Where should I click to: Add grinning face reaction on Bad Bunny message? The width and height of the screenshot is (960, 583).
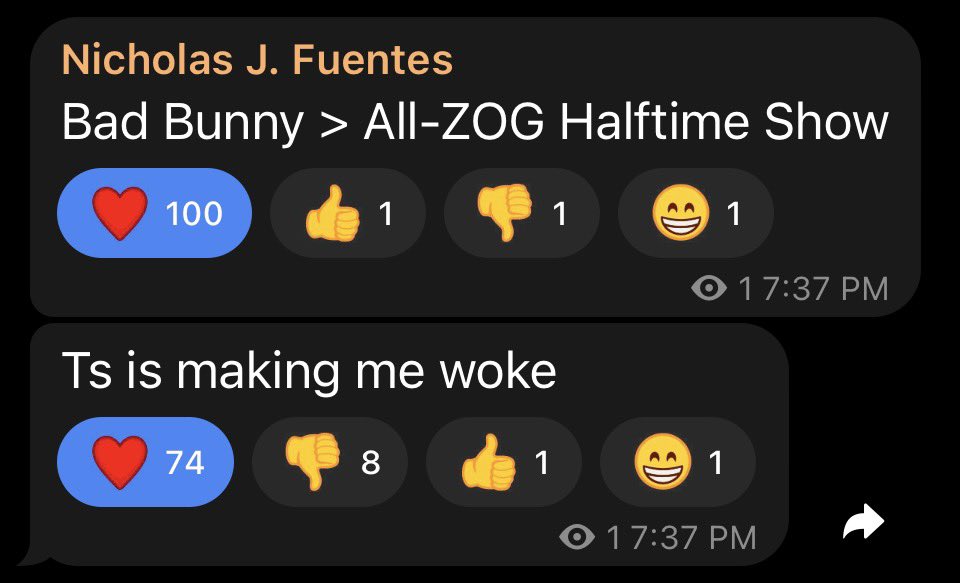[695, 213]
